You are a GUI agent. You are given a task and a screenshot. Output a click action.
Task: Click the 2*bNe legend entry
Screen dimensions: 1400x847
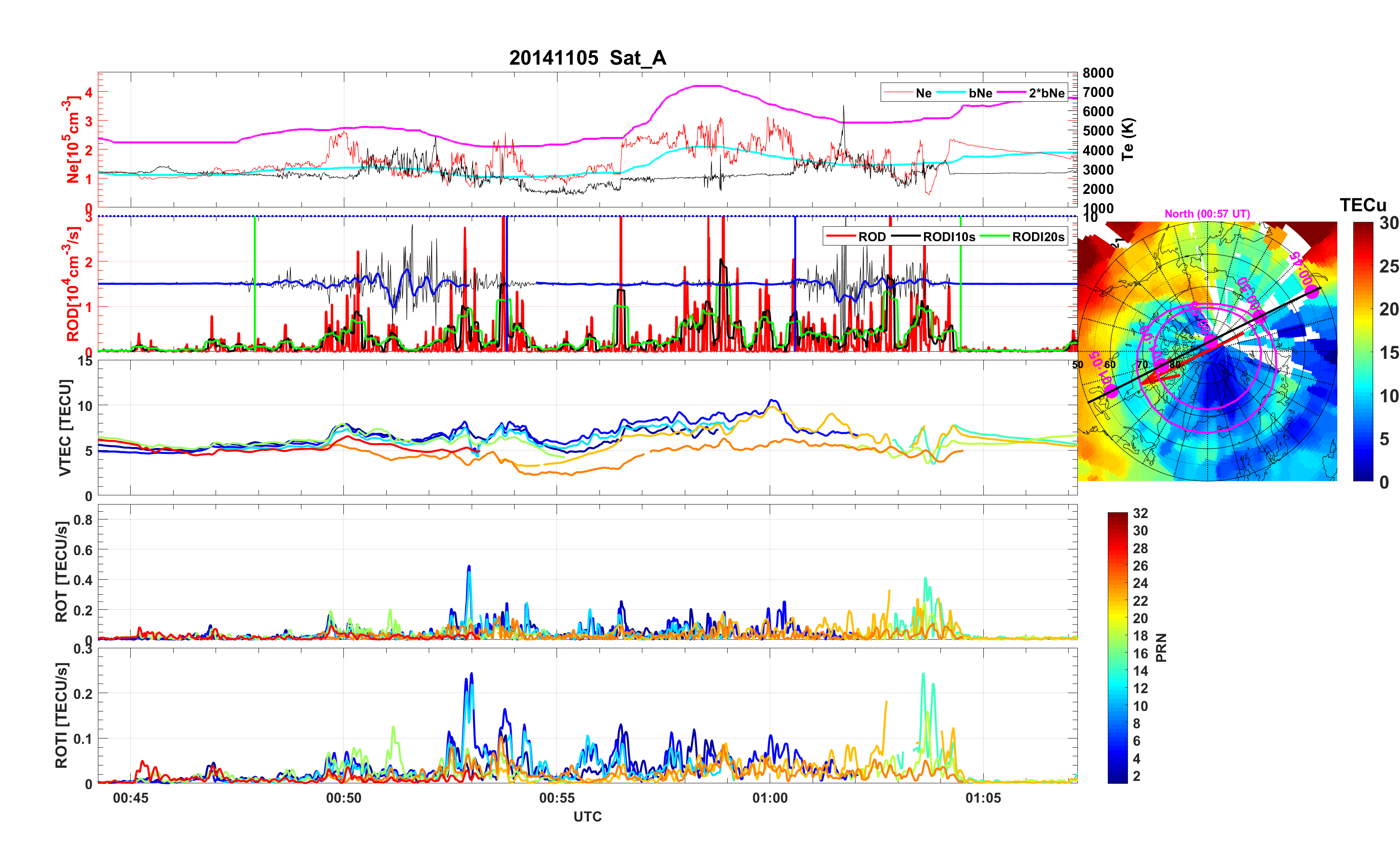pyautogui.click(x=1046, y=93)
